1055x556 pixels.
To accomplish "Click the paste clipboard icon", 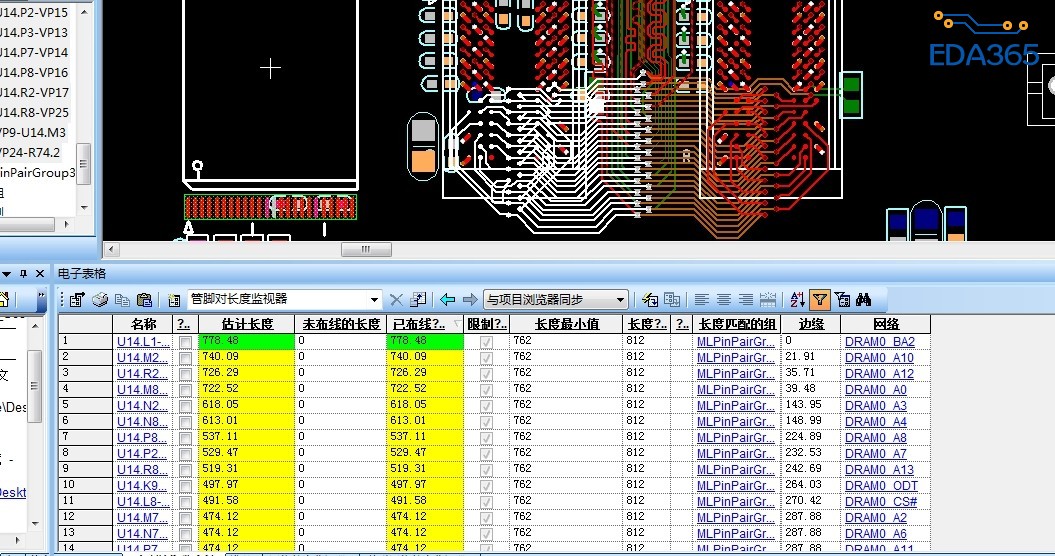I will pyautogui.click(x=144, y=300).
